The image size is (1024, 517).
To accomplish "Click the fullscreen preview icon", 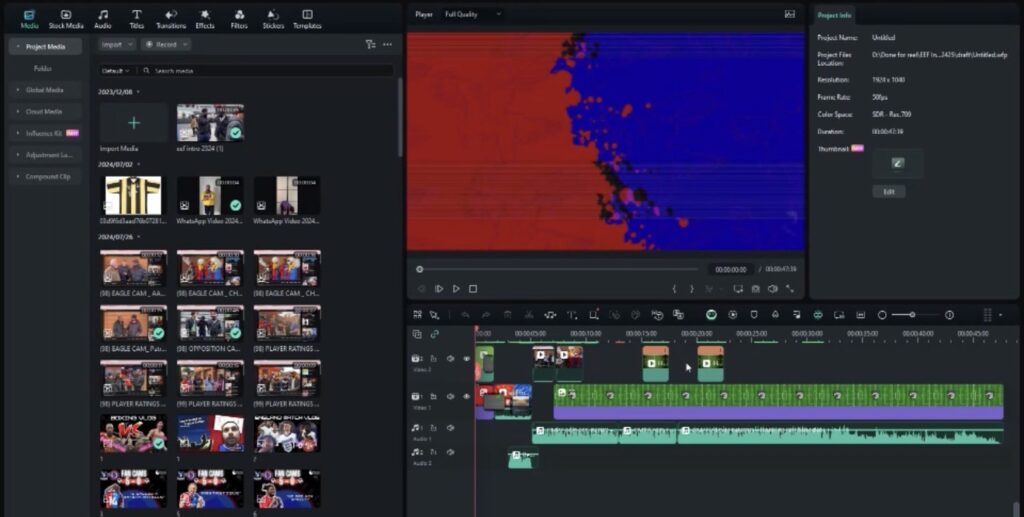I will pyautogui.click(x=789, y=289).
